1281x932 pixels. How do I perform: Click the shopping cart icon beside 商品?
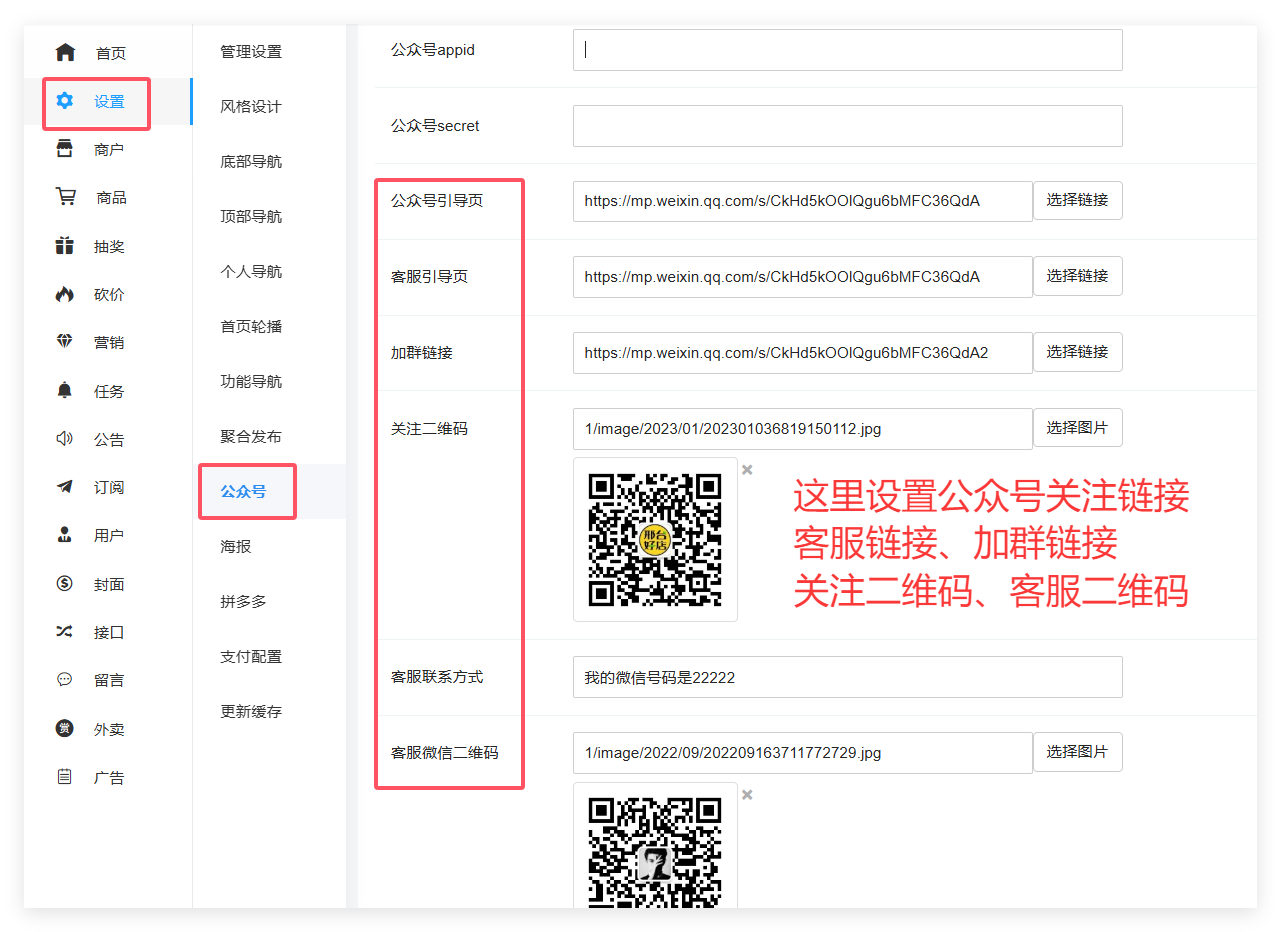(65, 197)
